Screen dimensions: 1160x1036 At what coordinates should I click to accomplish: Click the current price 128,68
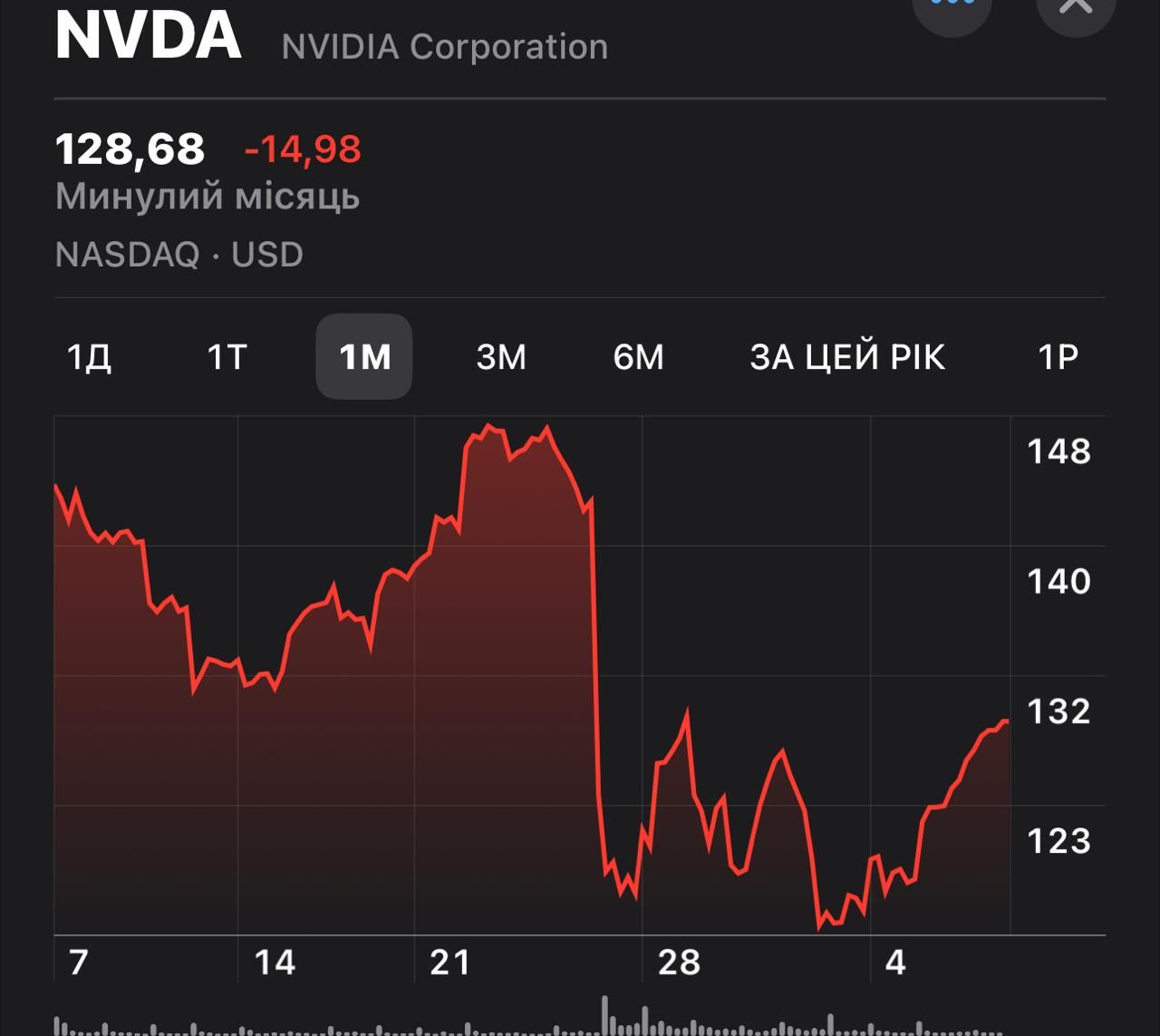(130, 150)
